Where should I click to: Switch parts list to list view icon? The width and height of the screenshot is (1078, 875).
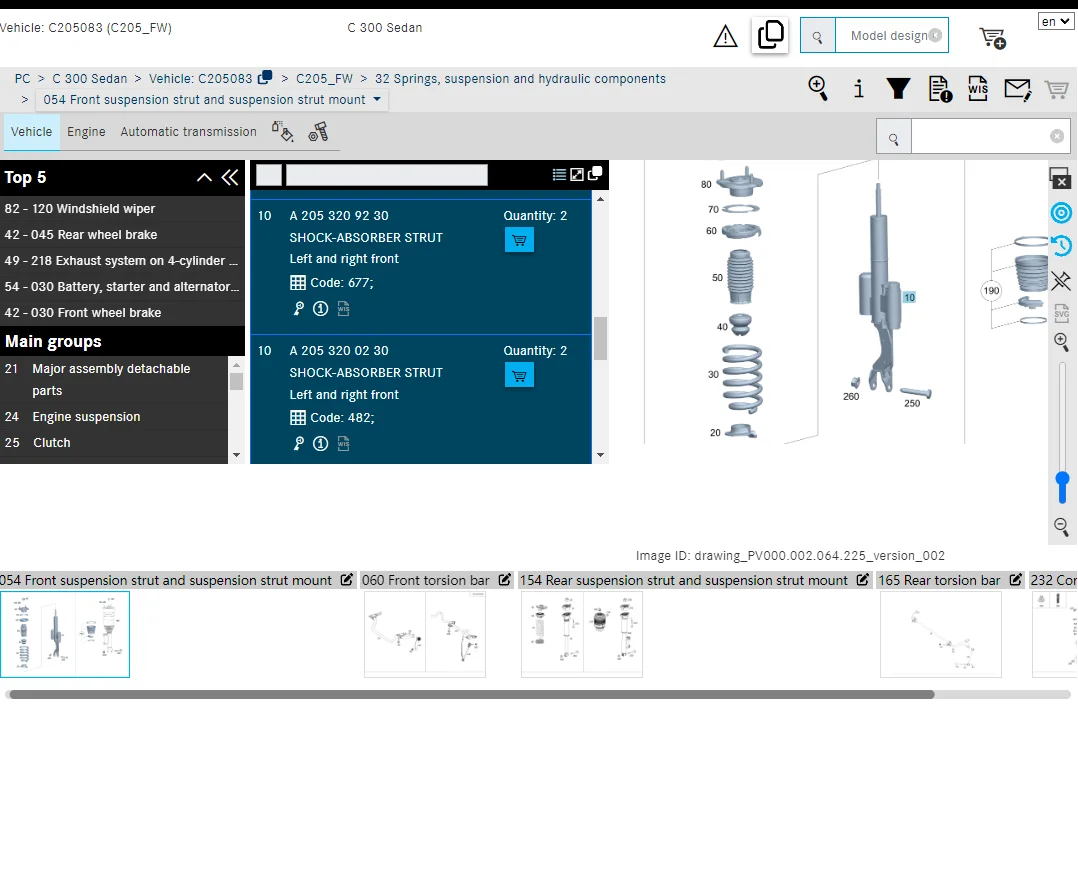pos(559,175)
